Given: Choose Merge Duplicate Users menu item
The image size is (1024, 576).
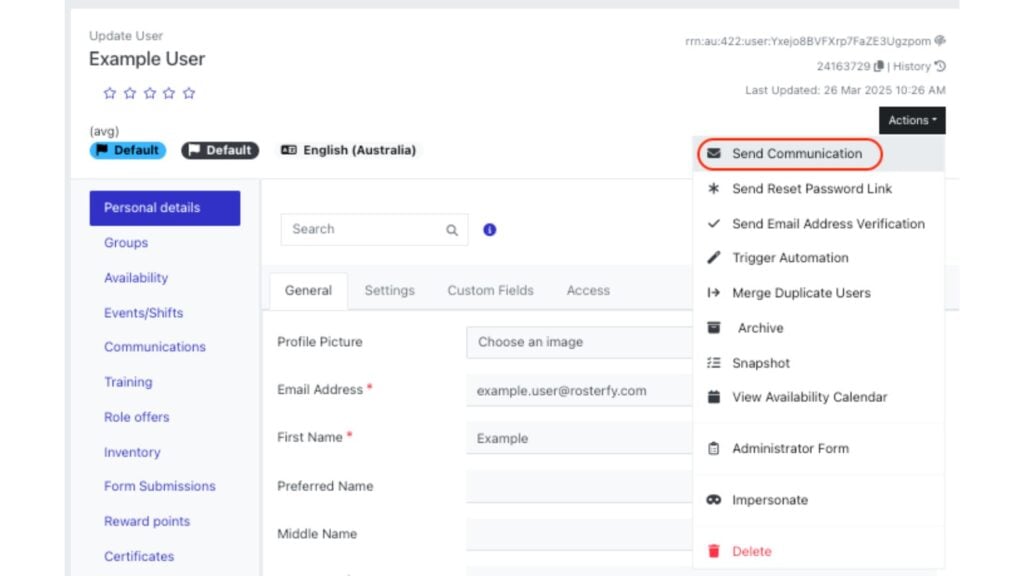Looking at the screenshot, I should (x=801, y=293).
